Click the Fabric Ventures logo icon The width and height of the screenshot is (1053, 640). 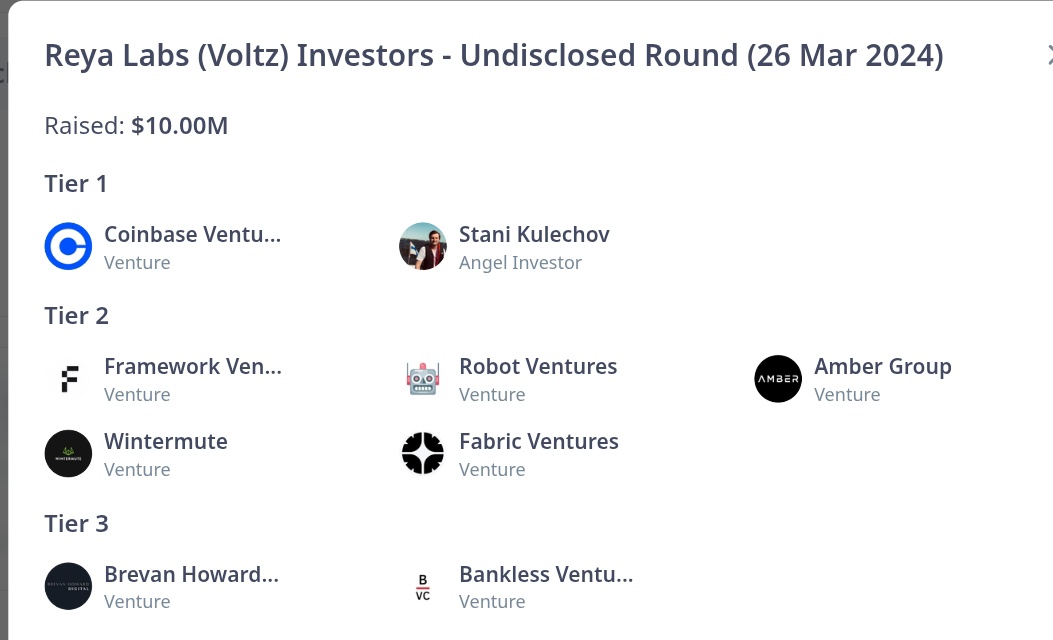tap(423, 453)
